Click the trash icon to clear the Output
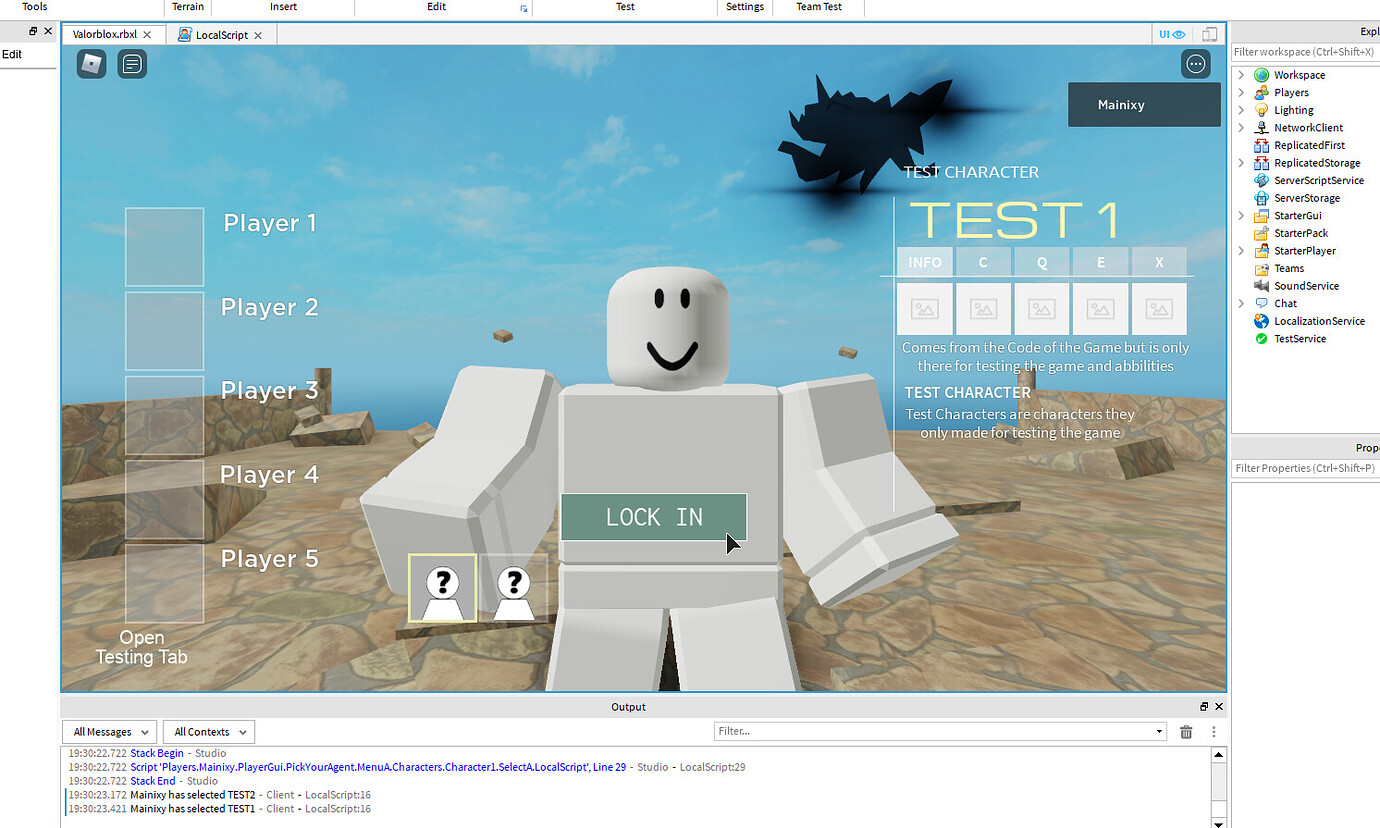 pyautogui.click(x=1186, y=731)
